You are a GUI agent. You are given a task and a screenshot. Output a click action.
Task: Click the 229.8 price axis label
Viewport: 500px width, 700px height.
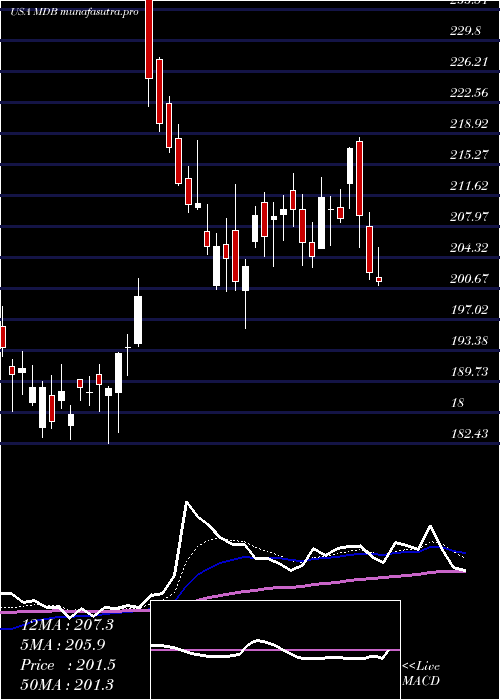pos(466,31)
